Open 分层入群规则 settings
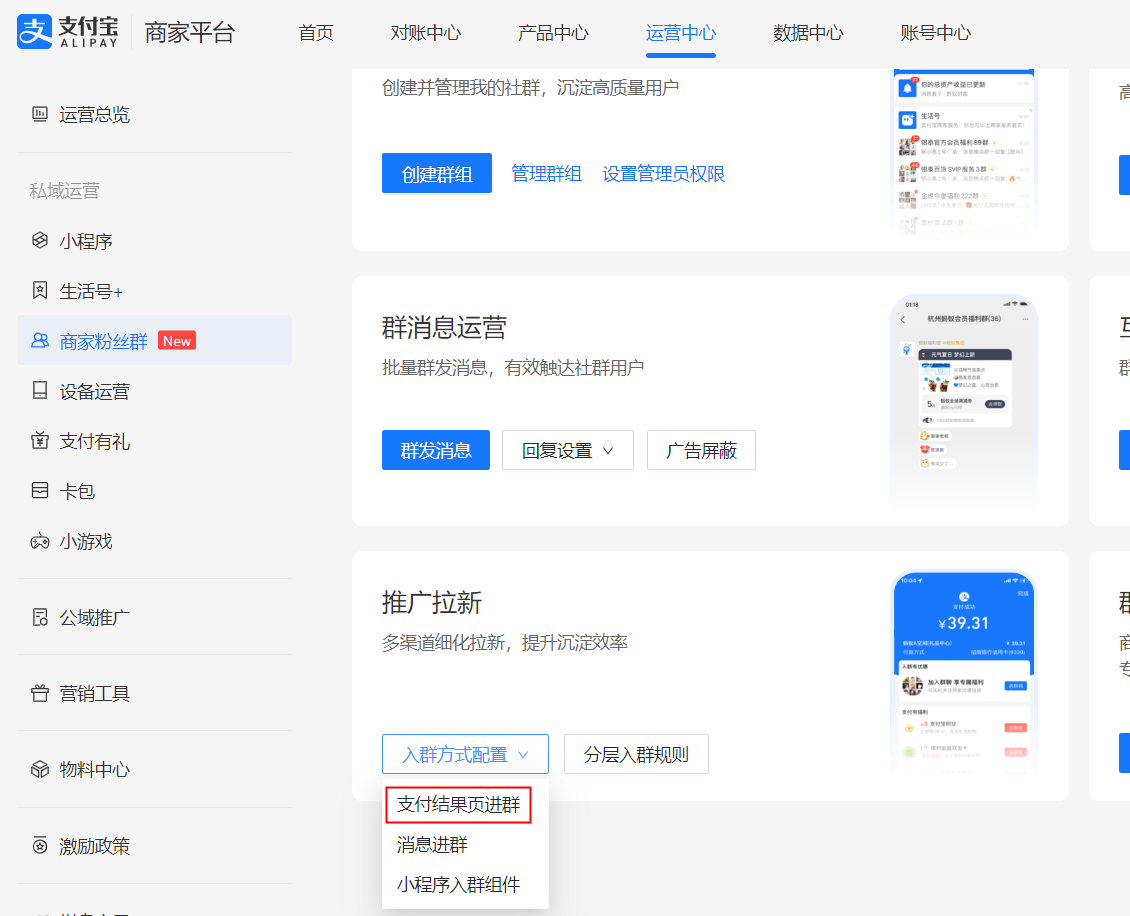Screen dimensions: 1130x916 click(636, 754)
